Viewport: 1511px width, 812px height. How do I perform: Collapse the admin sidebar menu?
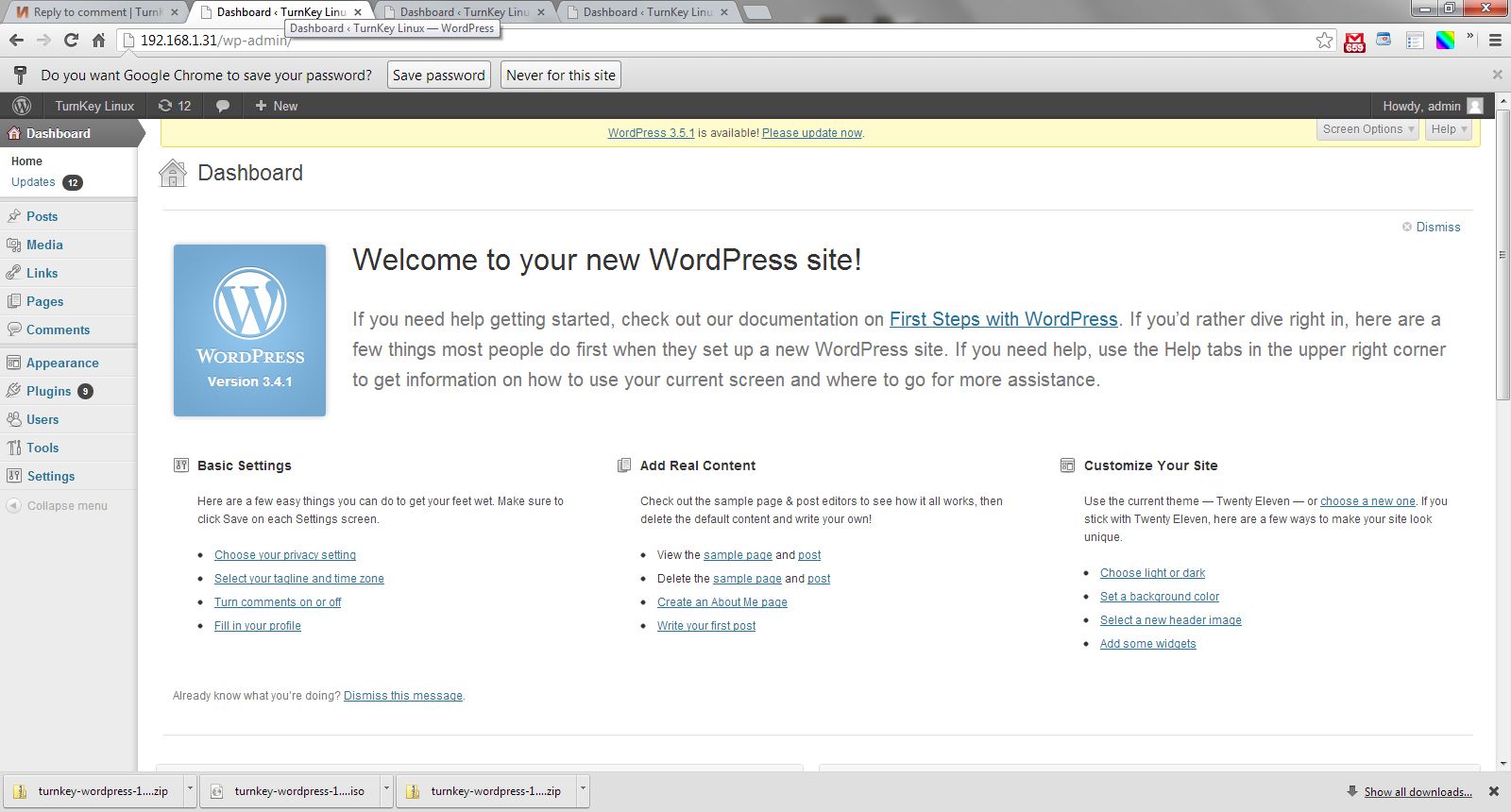(x=57, y=506)
